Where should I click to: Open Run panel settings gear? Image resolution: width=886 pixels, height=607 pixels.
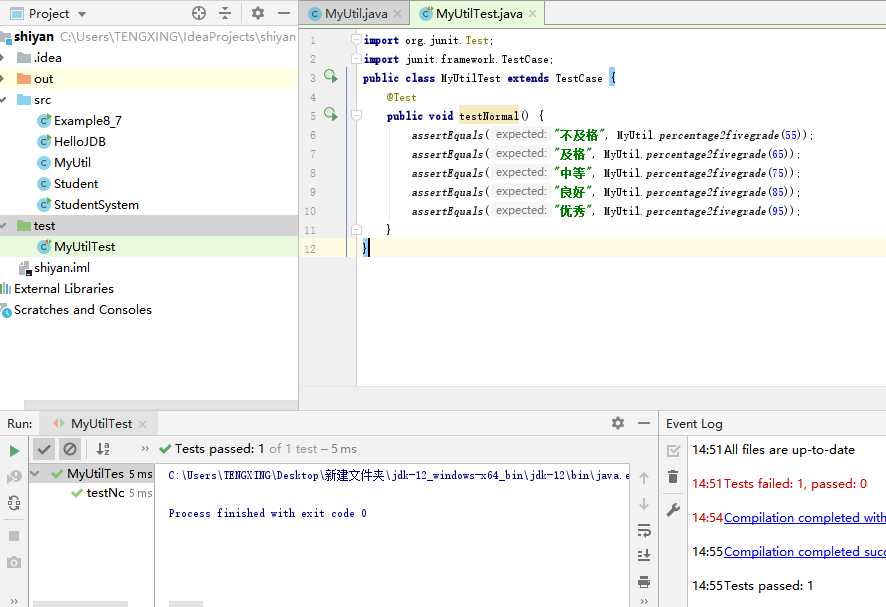(x=618, y=423)
